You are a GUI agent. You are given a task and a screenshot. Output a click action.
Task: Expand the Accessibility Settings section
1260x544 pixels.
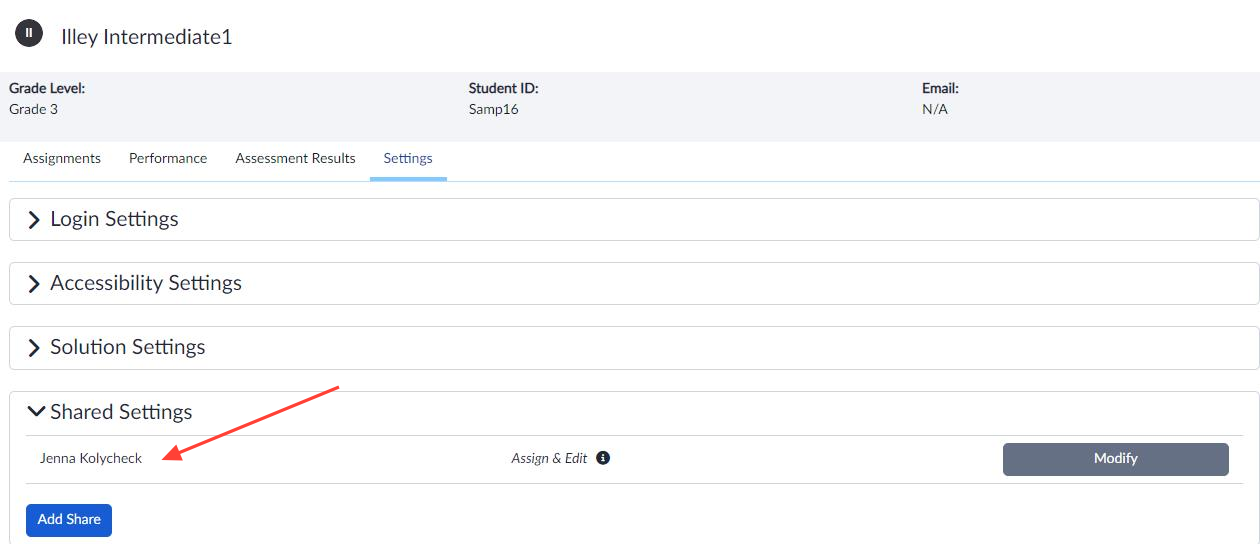[x=145, y=283]
